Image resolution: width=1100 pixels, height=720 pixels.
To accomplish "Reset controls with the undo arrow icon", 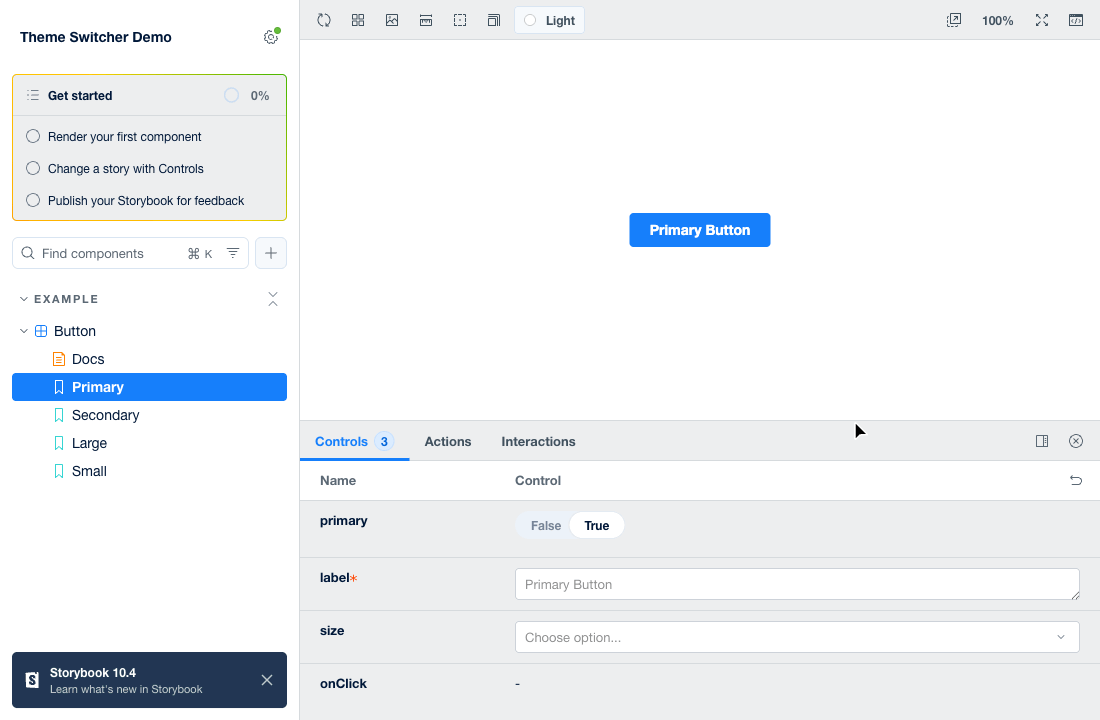I will [1075, 481].
